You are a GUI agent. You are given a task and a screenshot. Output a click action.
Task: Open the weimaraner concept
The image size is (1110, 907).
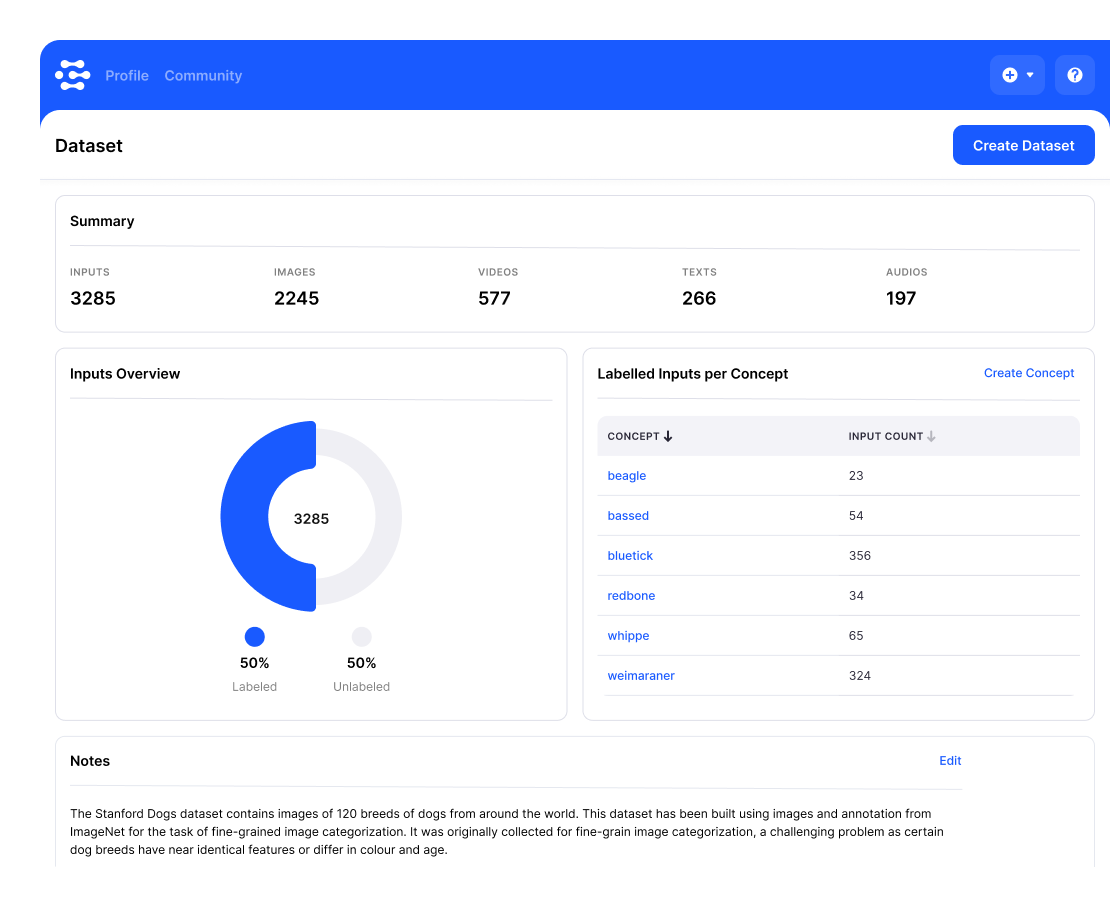click(x=641, y=676)
